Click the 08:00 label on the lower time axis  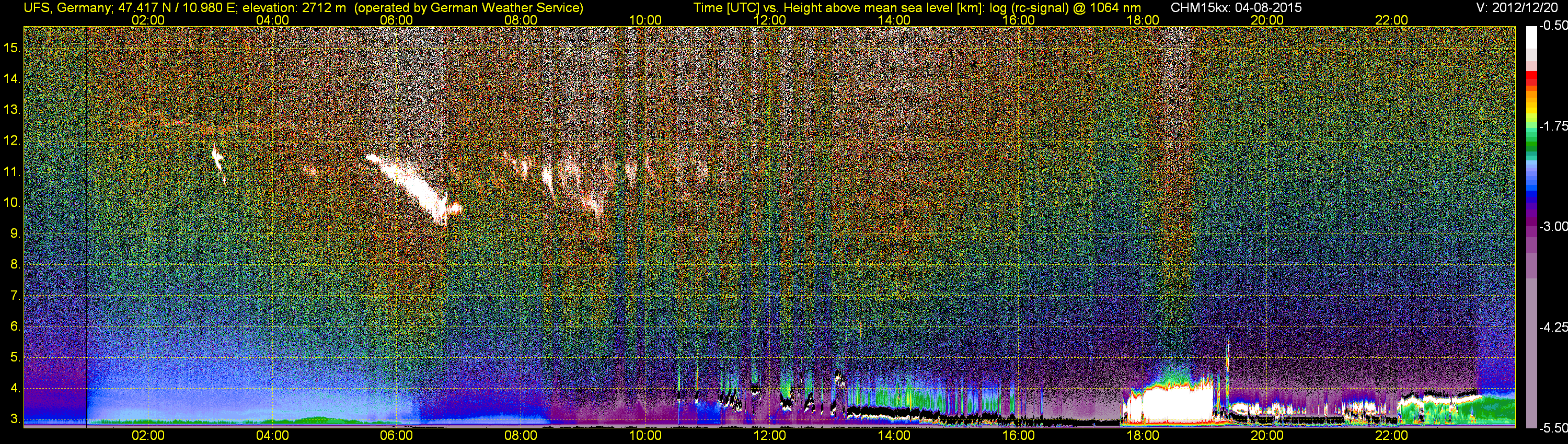521,436
